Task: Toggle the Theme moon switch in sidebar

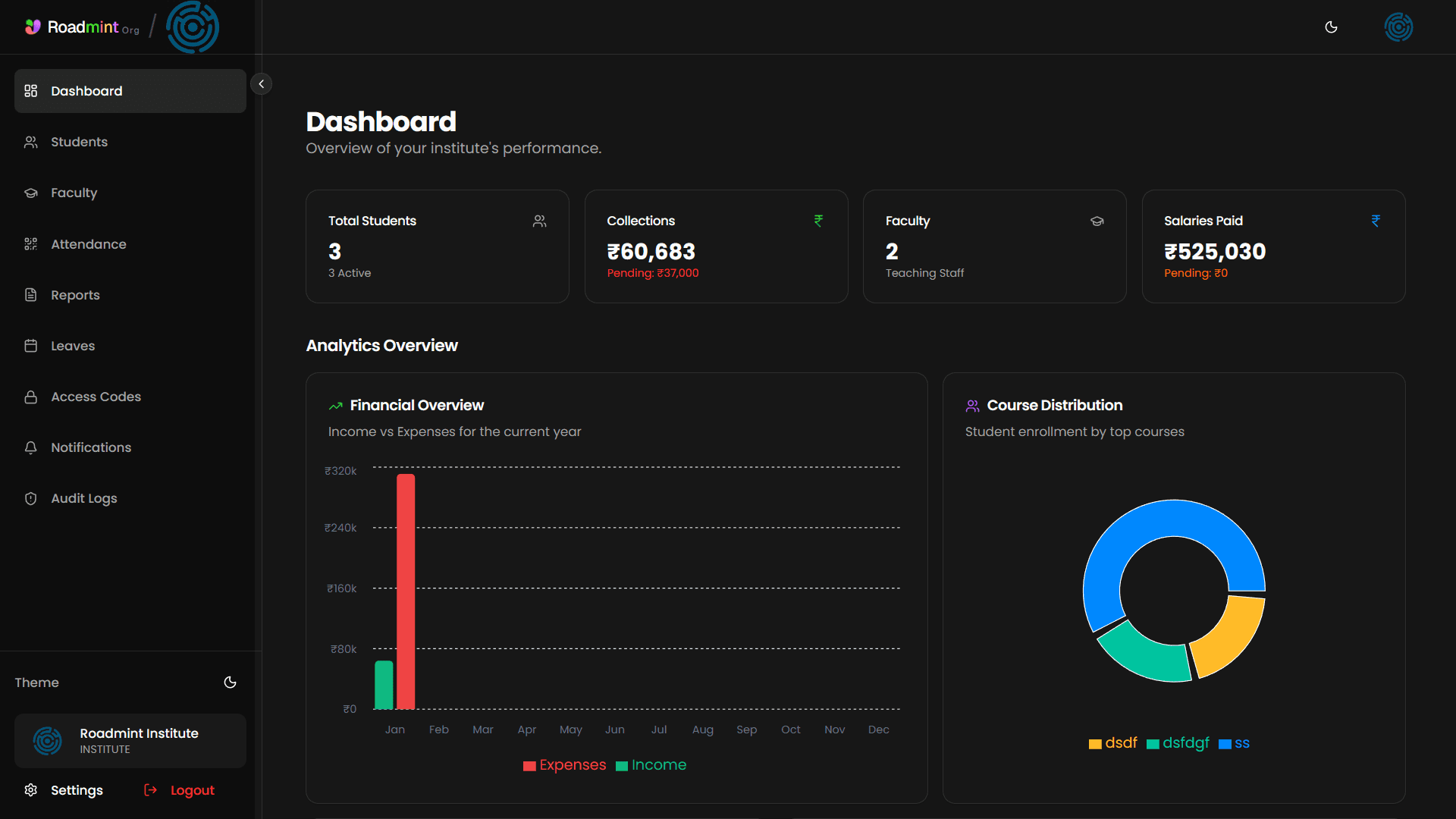Action: coord(230,682)
